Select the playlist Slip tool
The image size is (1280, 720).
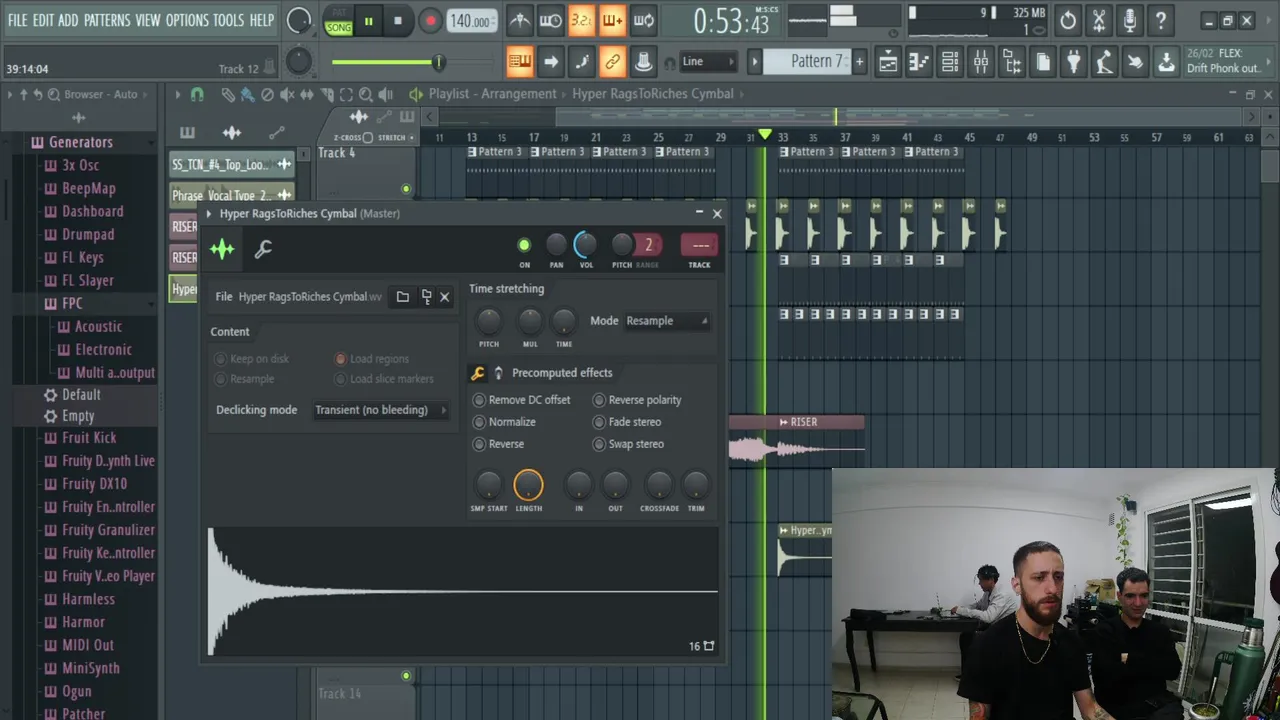307,94
